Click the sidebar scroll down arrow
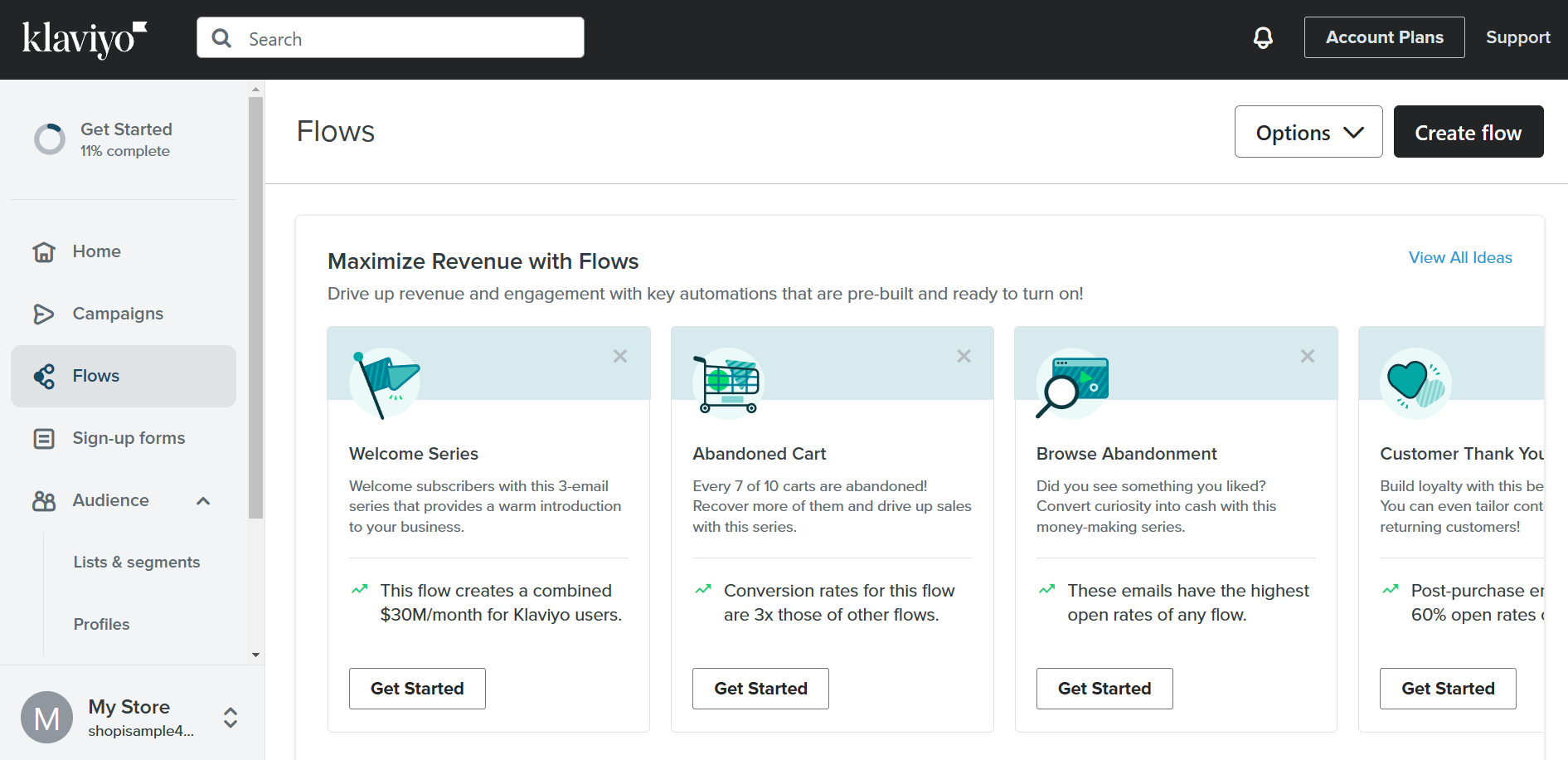1568x760 pixels. click(x=255, y=655)
